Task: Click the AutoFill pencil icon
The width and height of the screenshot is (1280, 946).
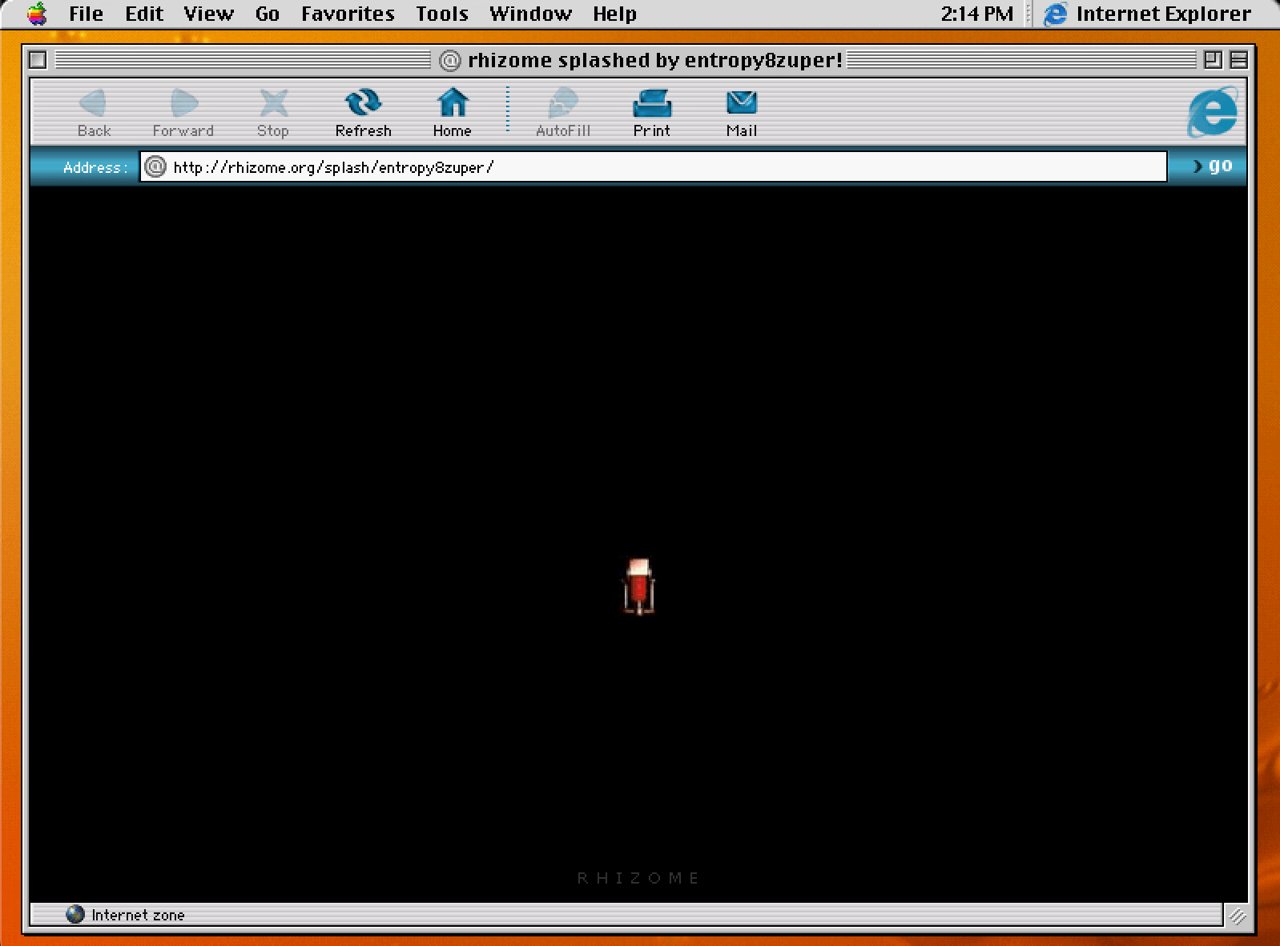Action: point(563,103)
